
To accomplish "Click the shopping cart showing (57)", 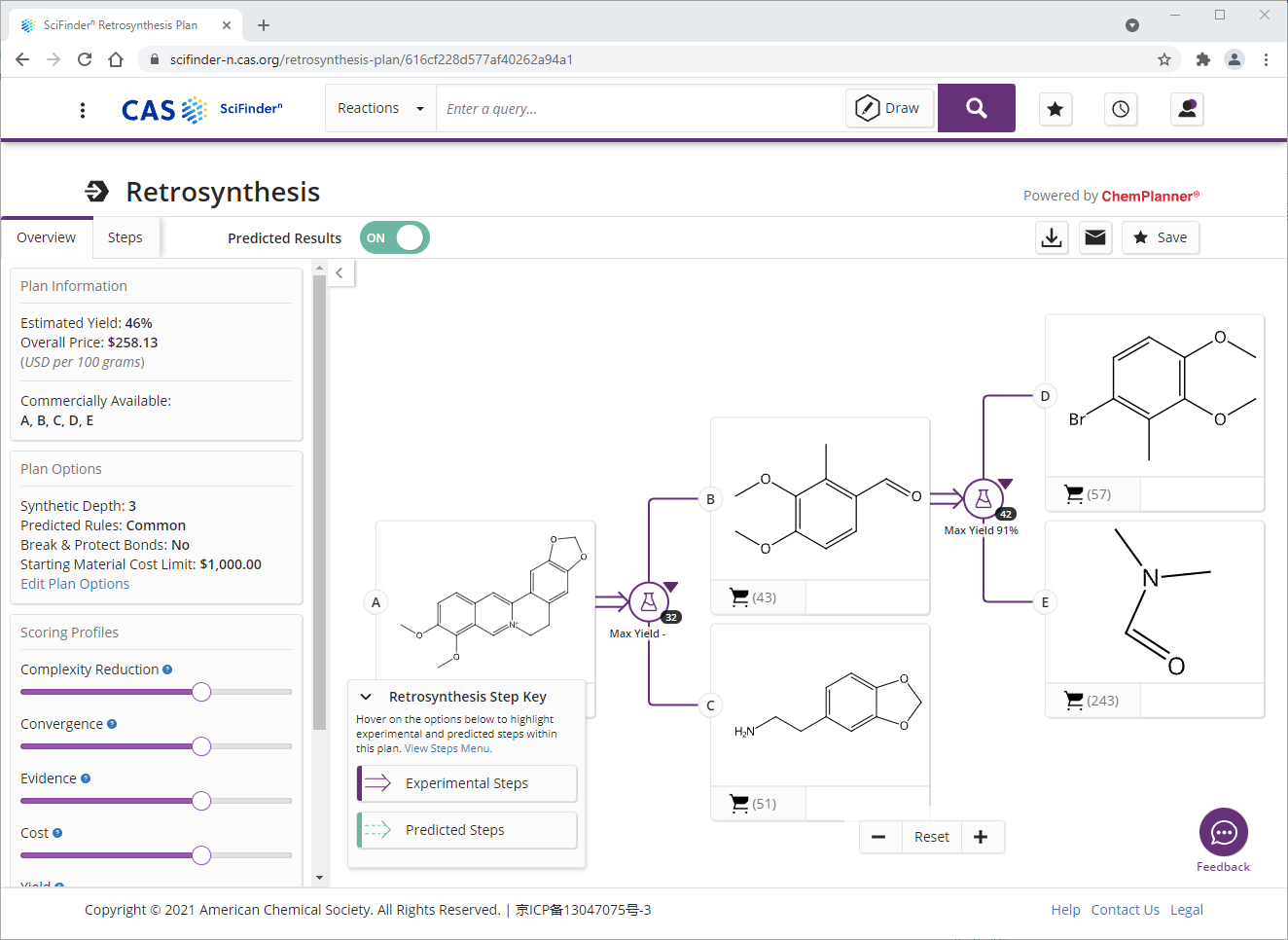I will pyautogui.click(x=1074, y=493).
